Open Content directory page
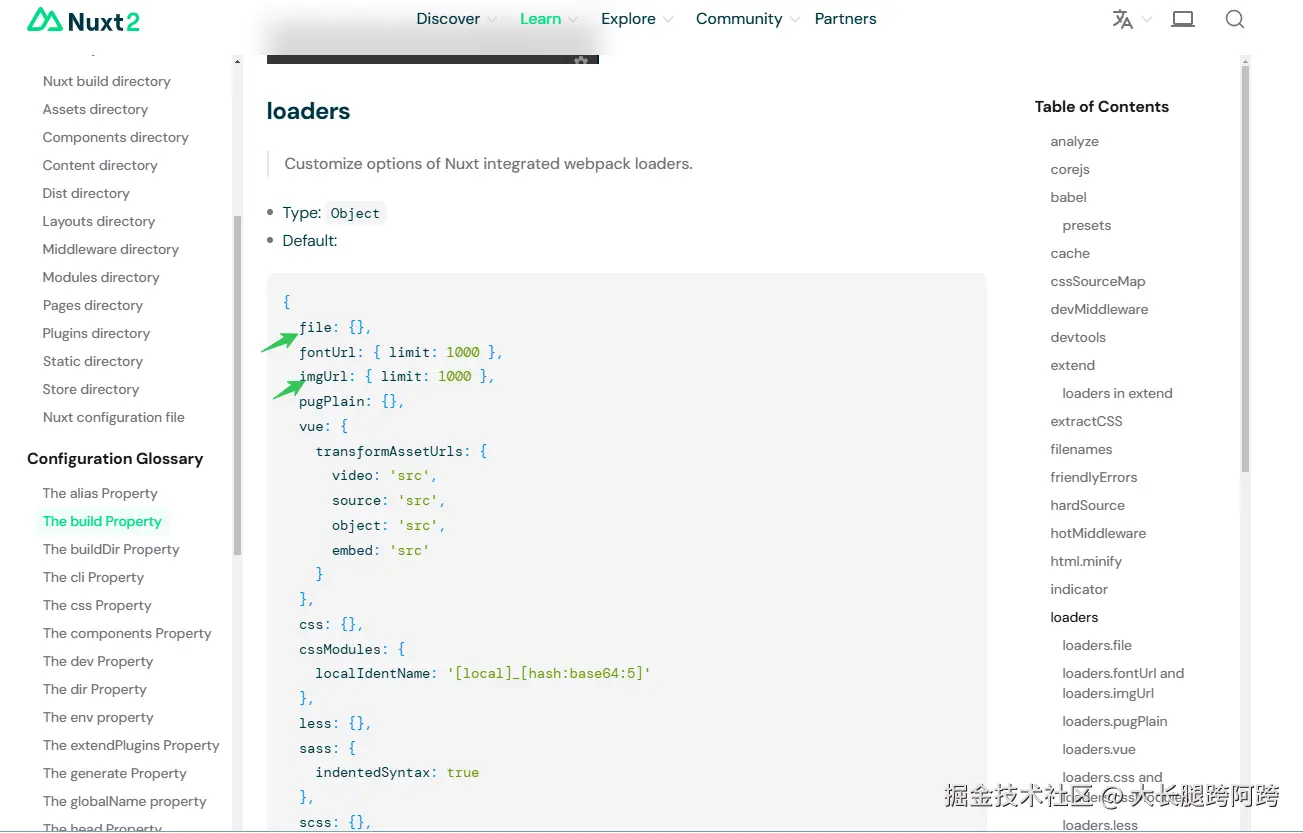 coord(100,165)
